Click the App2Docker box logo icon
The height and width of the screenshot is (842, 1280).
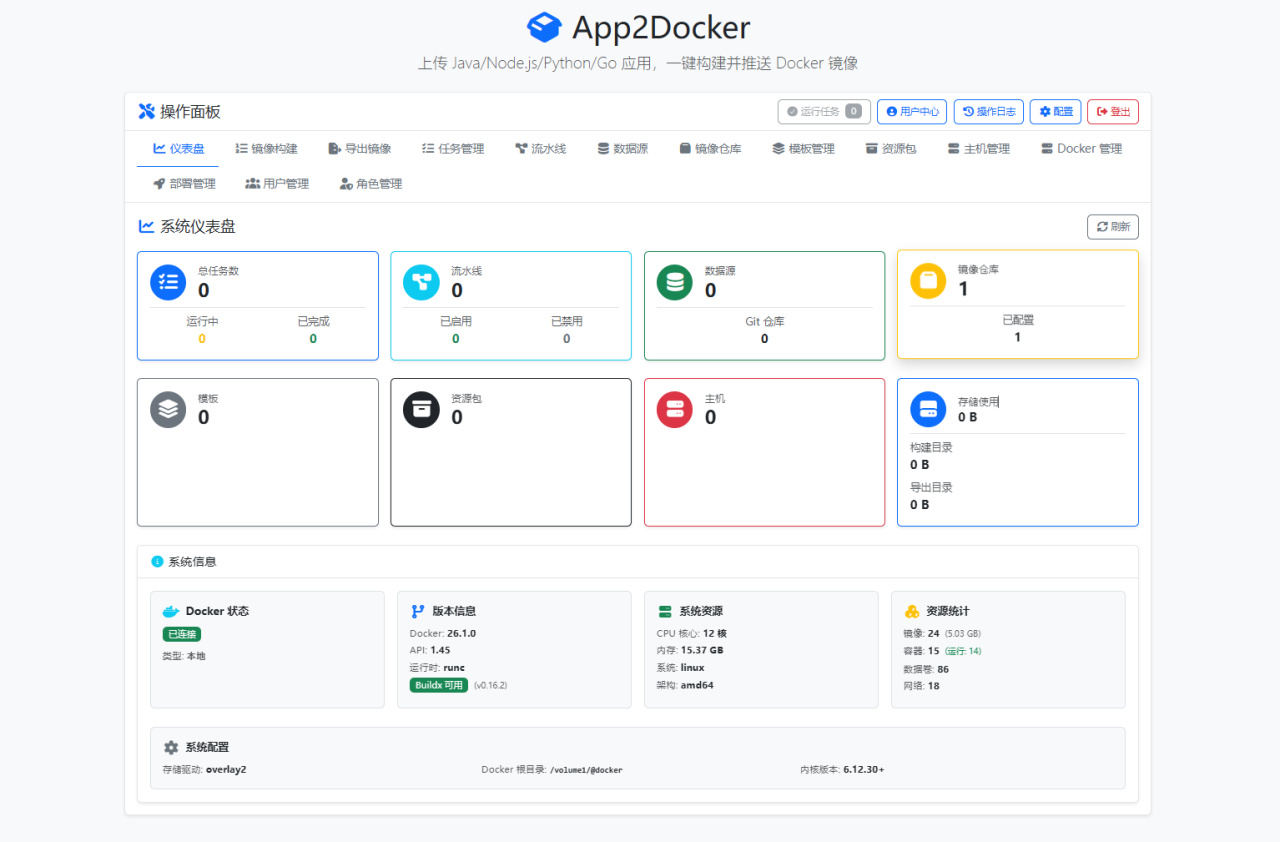[544, 27]
